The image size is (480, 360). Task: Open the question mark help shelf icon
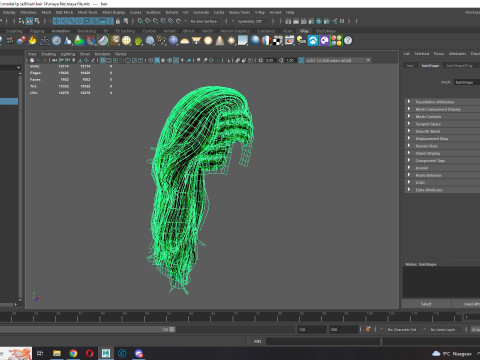coord(348,41)
